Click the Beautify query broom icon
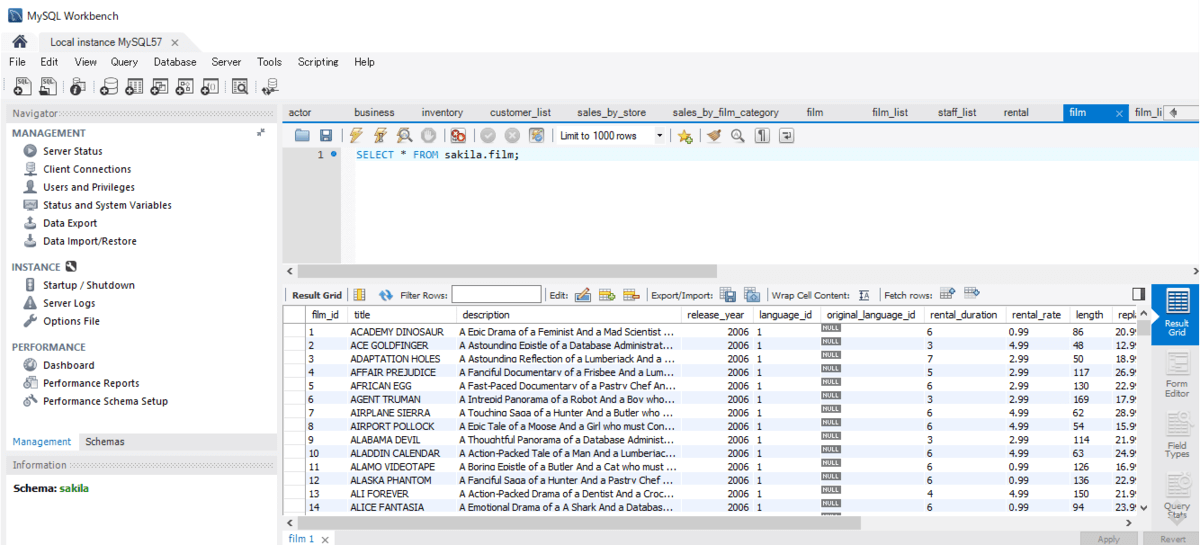The height and width of the screenshot is (545, 1200). click(x=713, y=136)
